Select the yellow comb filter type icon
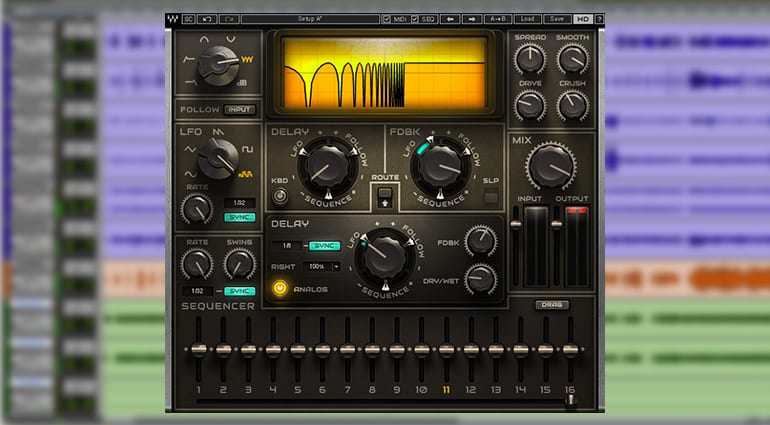Screen dimensions: 770x425 247,60
